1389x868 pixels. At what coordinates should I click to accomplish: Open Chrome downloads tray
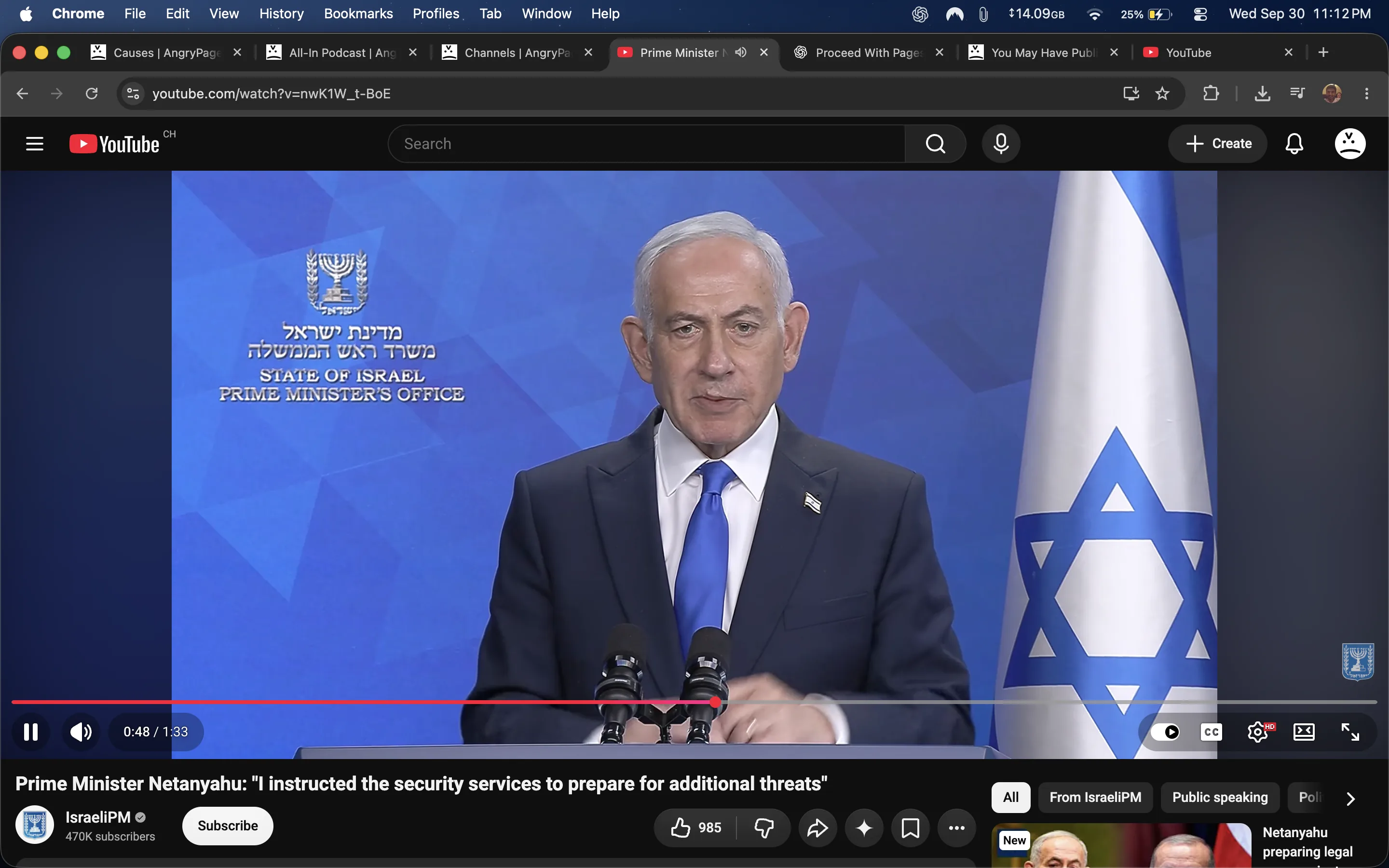1262,93
